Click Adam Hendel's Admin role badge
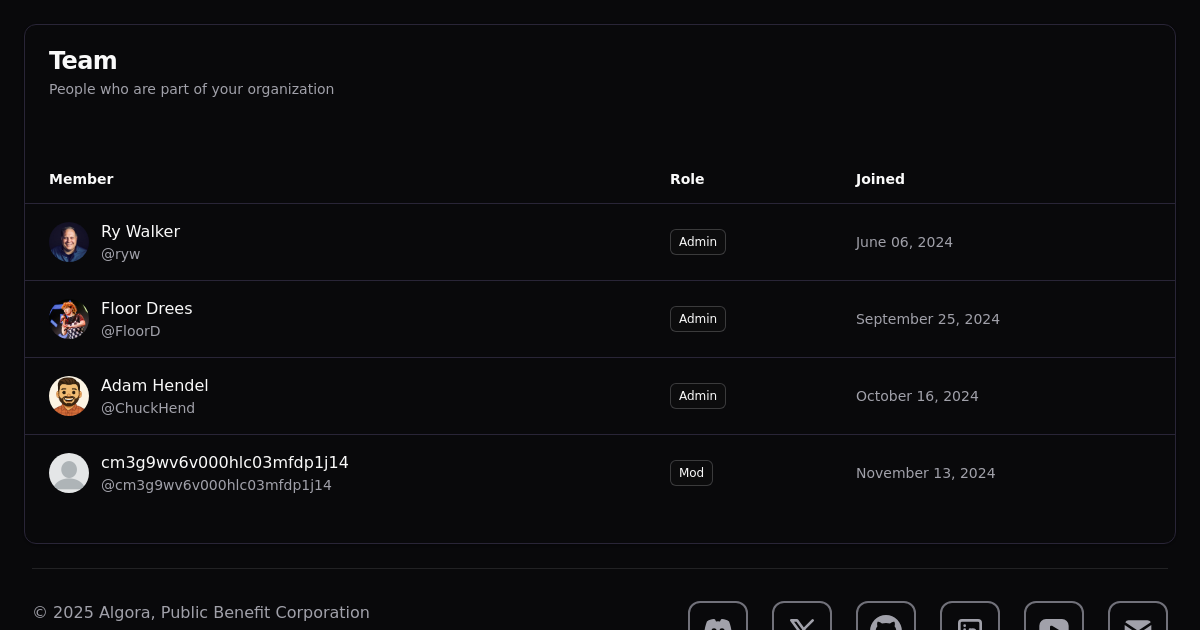Image resolution: width=1200 pixels, height=630 pixels. tap(698, 396)
